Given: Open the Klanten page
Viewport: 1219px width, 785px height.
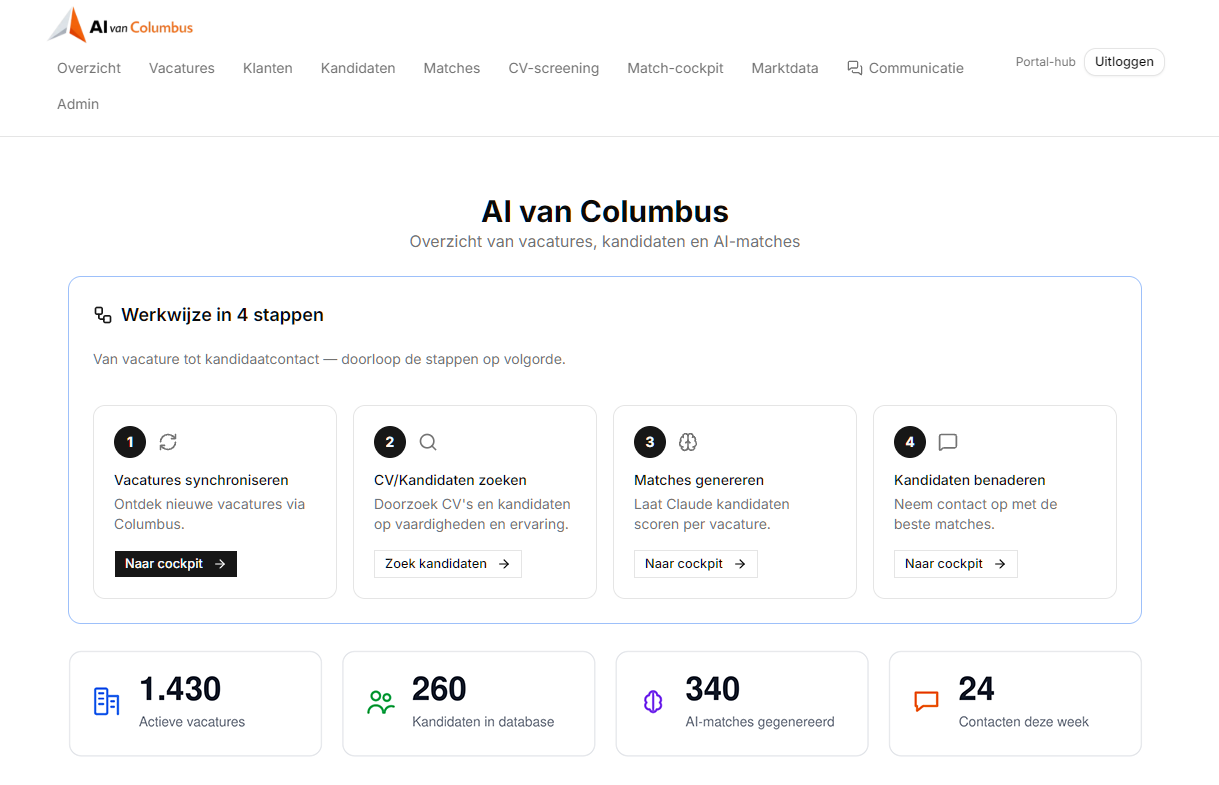Looking at the screenshot, I should click(x=268, y=68).
